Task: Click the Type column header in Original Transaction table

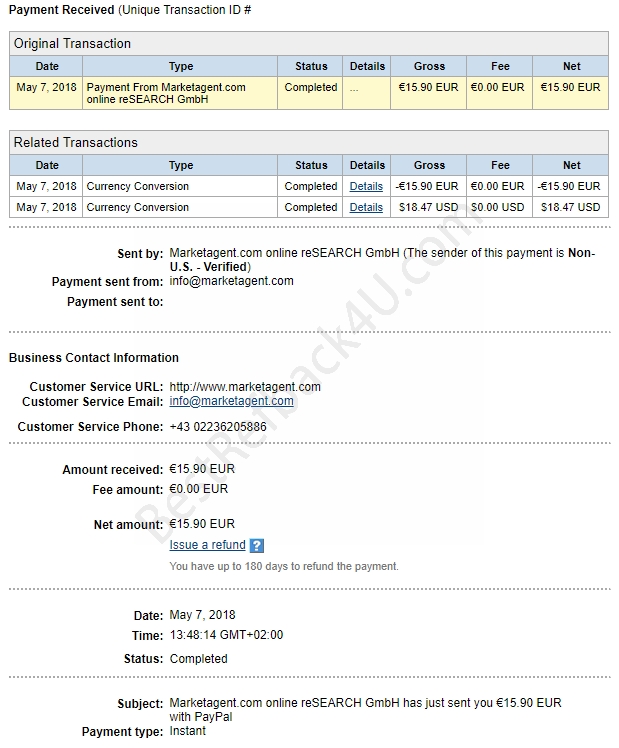Action: pos(181,66)
